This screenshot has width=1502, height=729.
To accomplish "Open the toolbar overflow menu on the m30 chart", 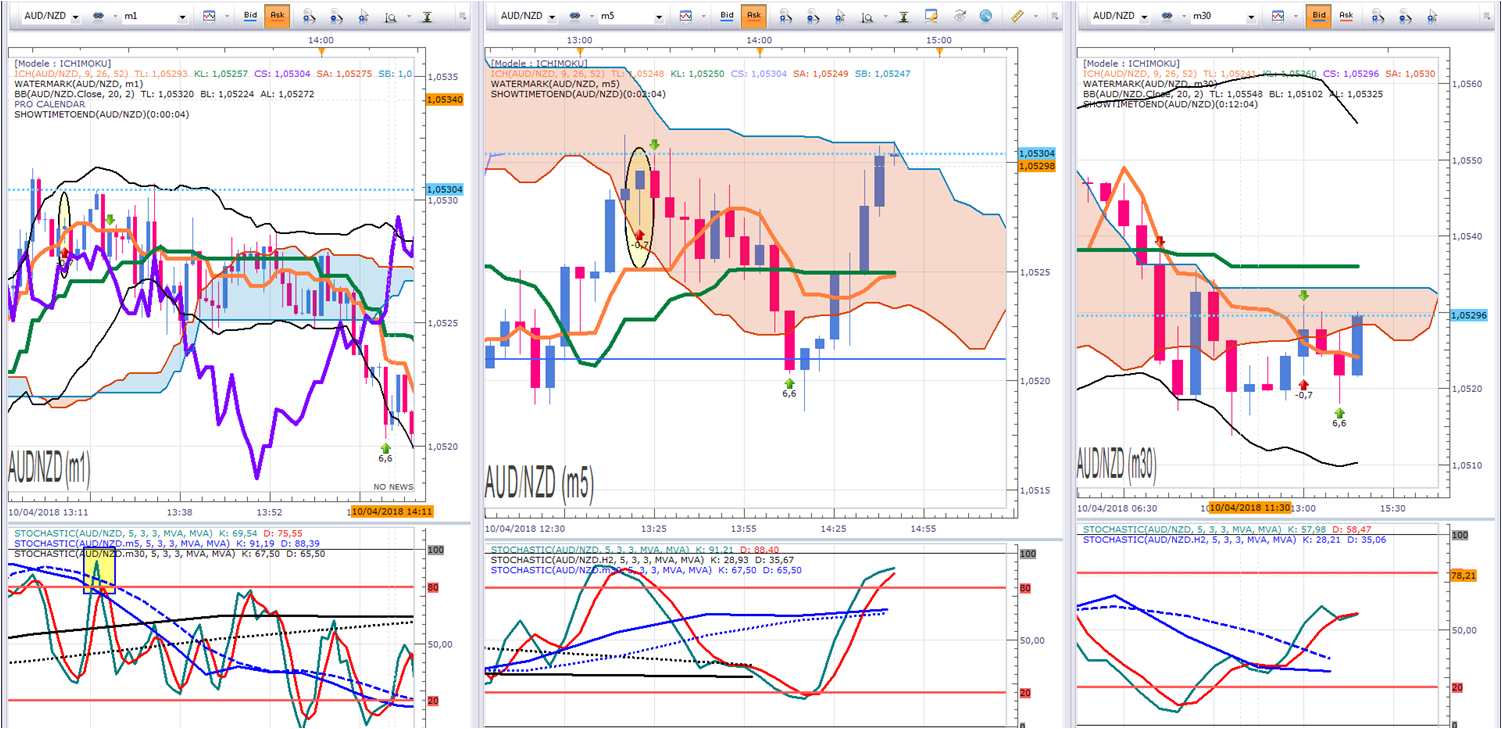I will pyautogui.click(x=1489, y=16).
